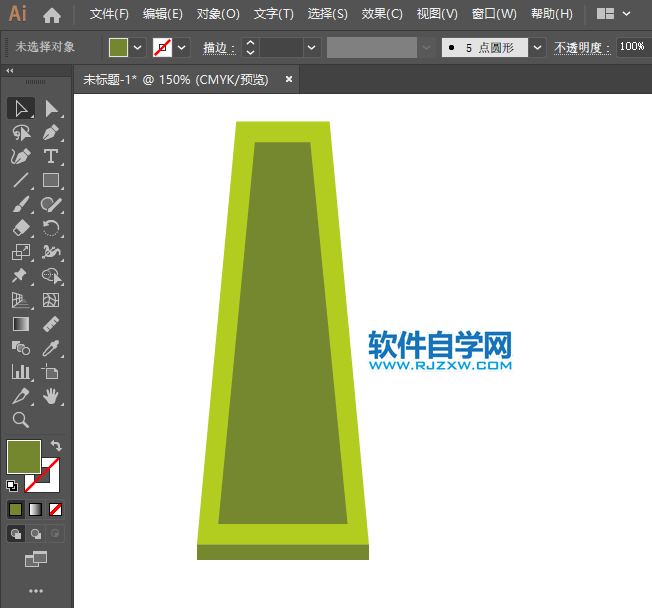This screenshot has height=608, width=652.
Task: Click the 不透明度 opacity link
Action: (582, 48)
